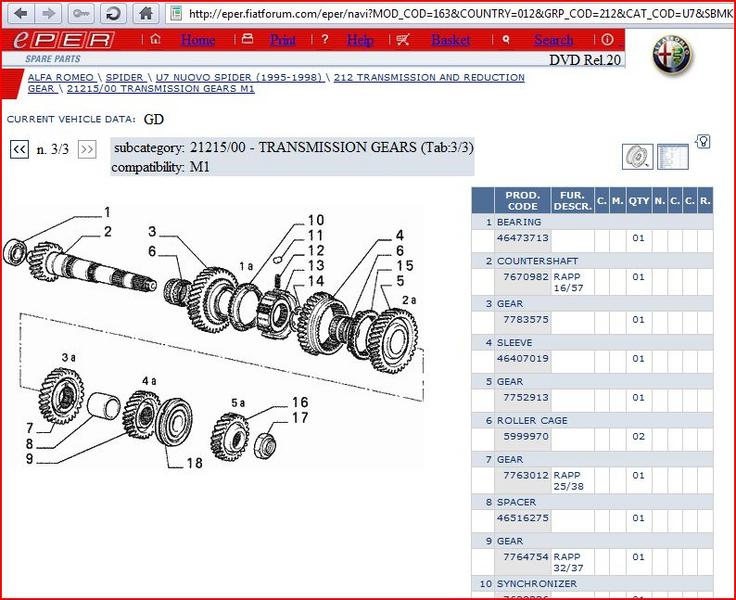Click the browser back arrow button

pos(20,14)
